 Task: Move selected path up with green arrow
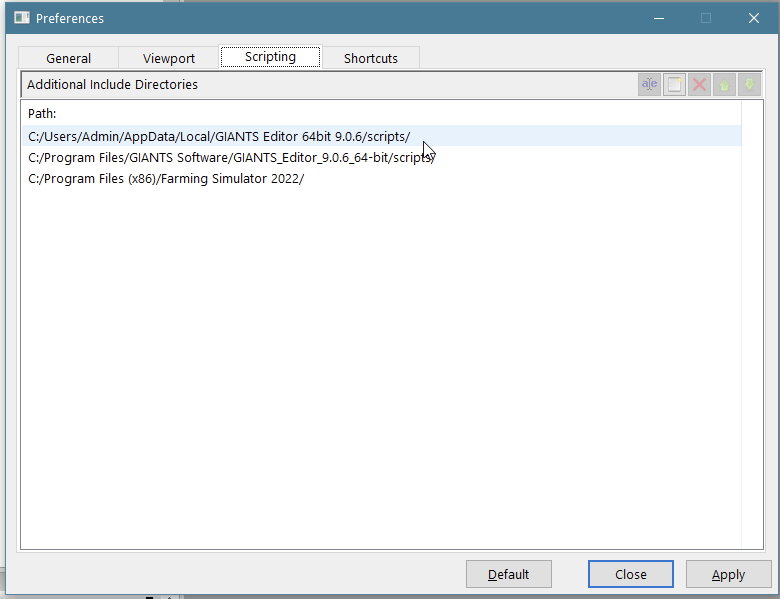[x=723, y=85]
